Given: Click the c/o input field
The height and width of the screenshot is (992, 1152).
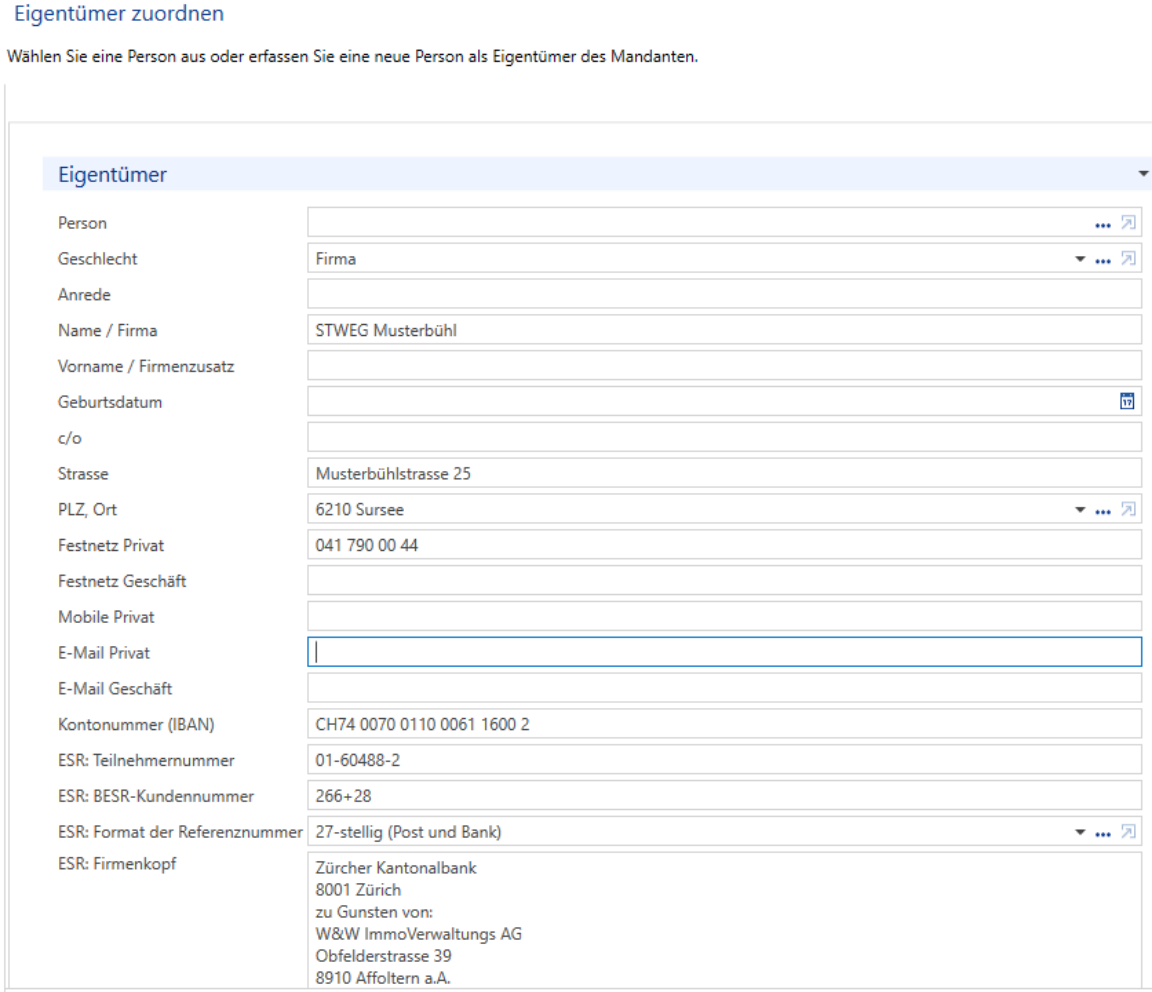Looking at the screenshot, I should pyautogui.click(x=724, y=438).
